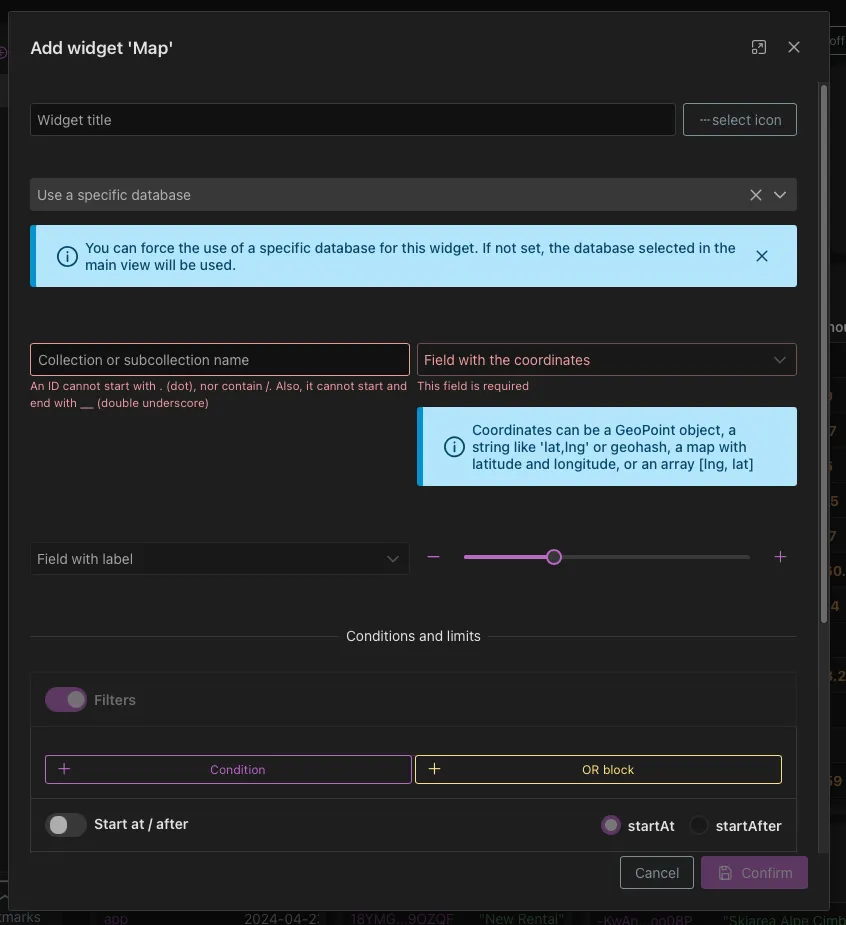This screenshot has height=925, width=846.
Task: Click the Confirm save button
Action: [754, 873]
